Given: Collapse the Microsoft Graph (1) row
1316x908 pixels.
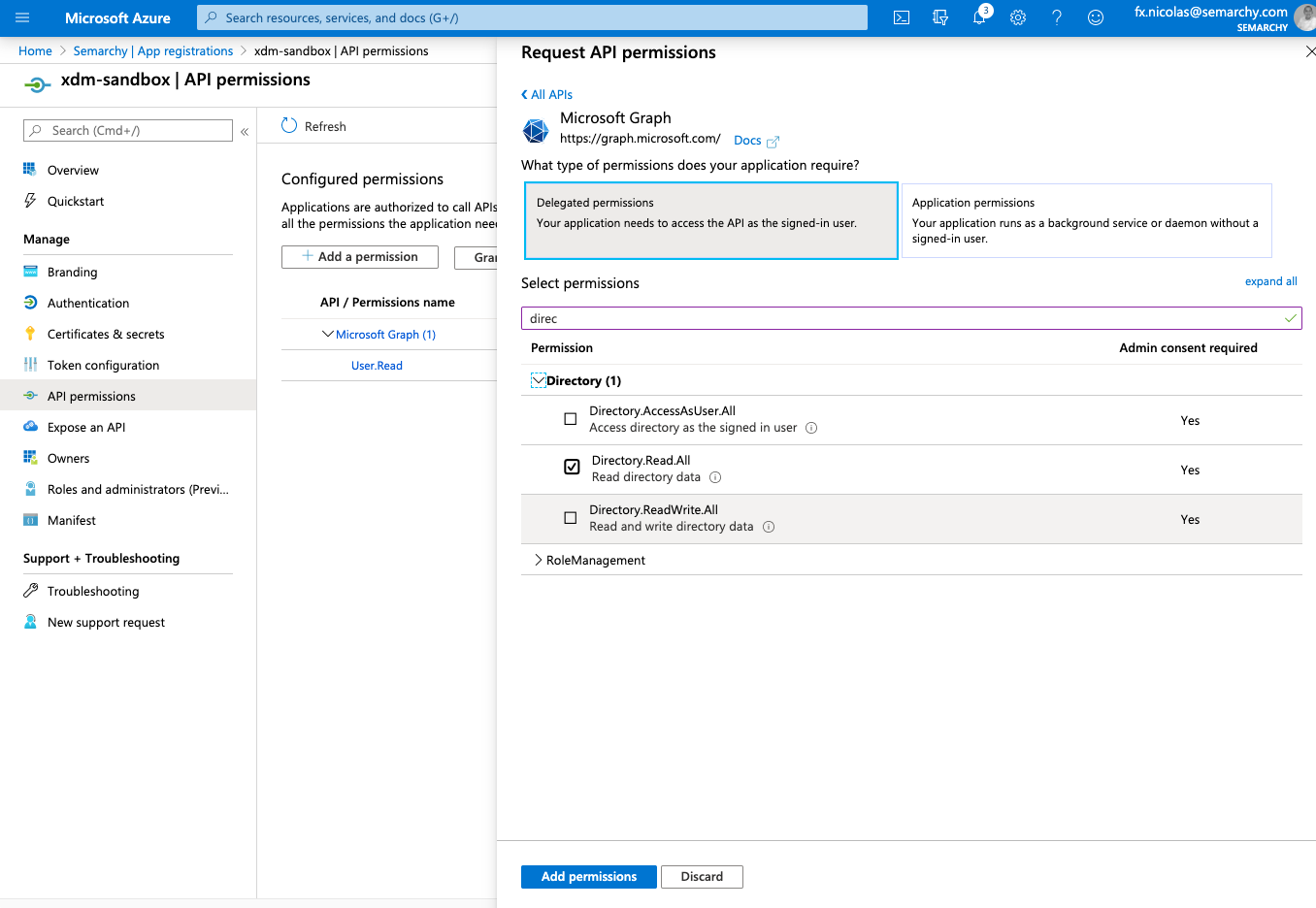Looking at the screenshot, I should click(327, 334).
